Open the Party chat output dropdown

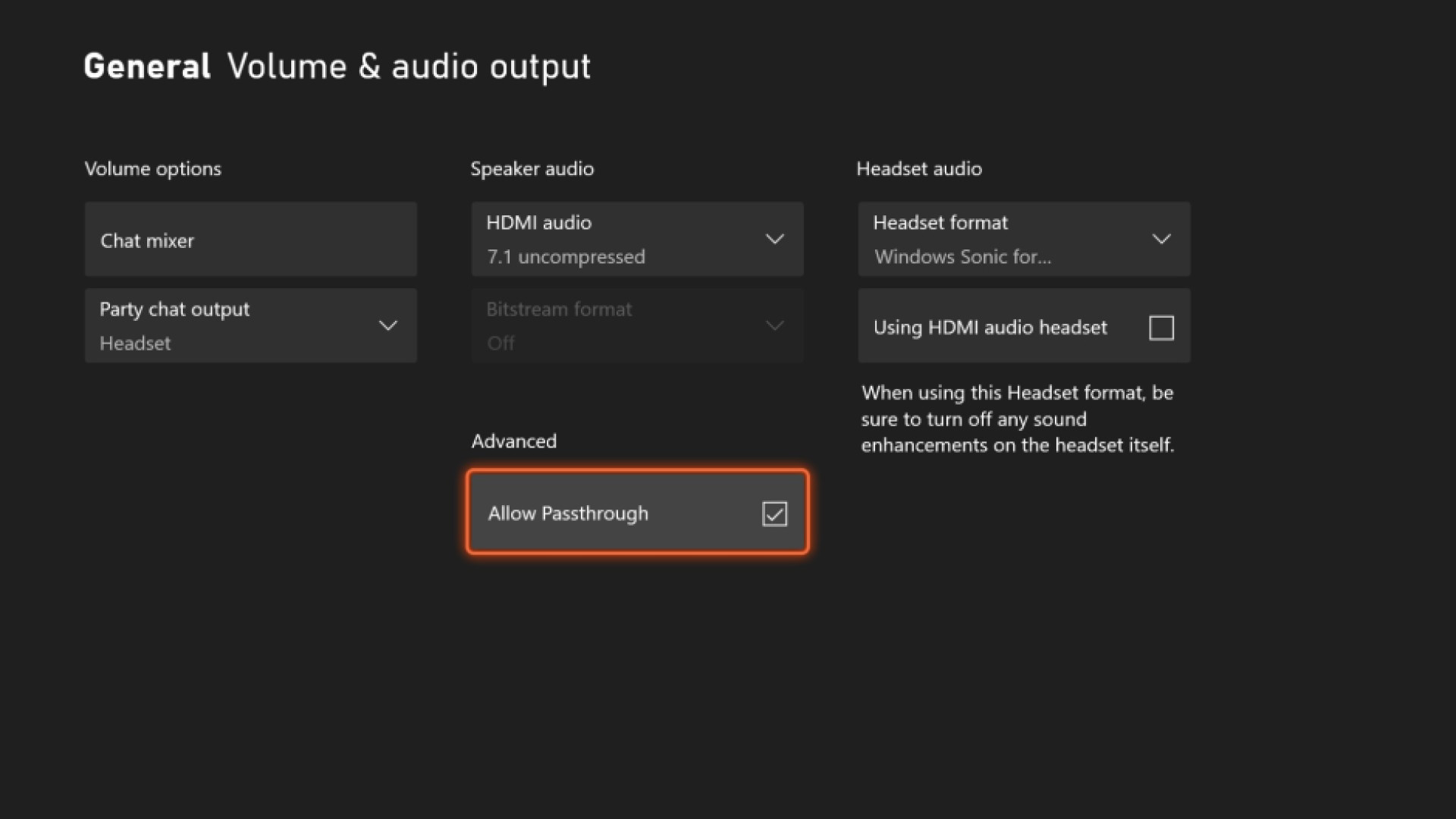coord(250,325)
